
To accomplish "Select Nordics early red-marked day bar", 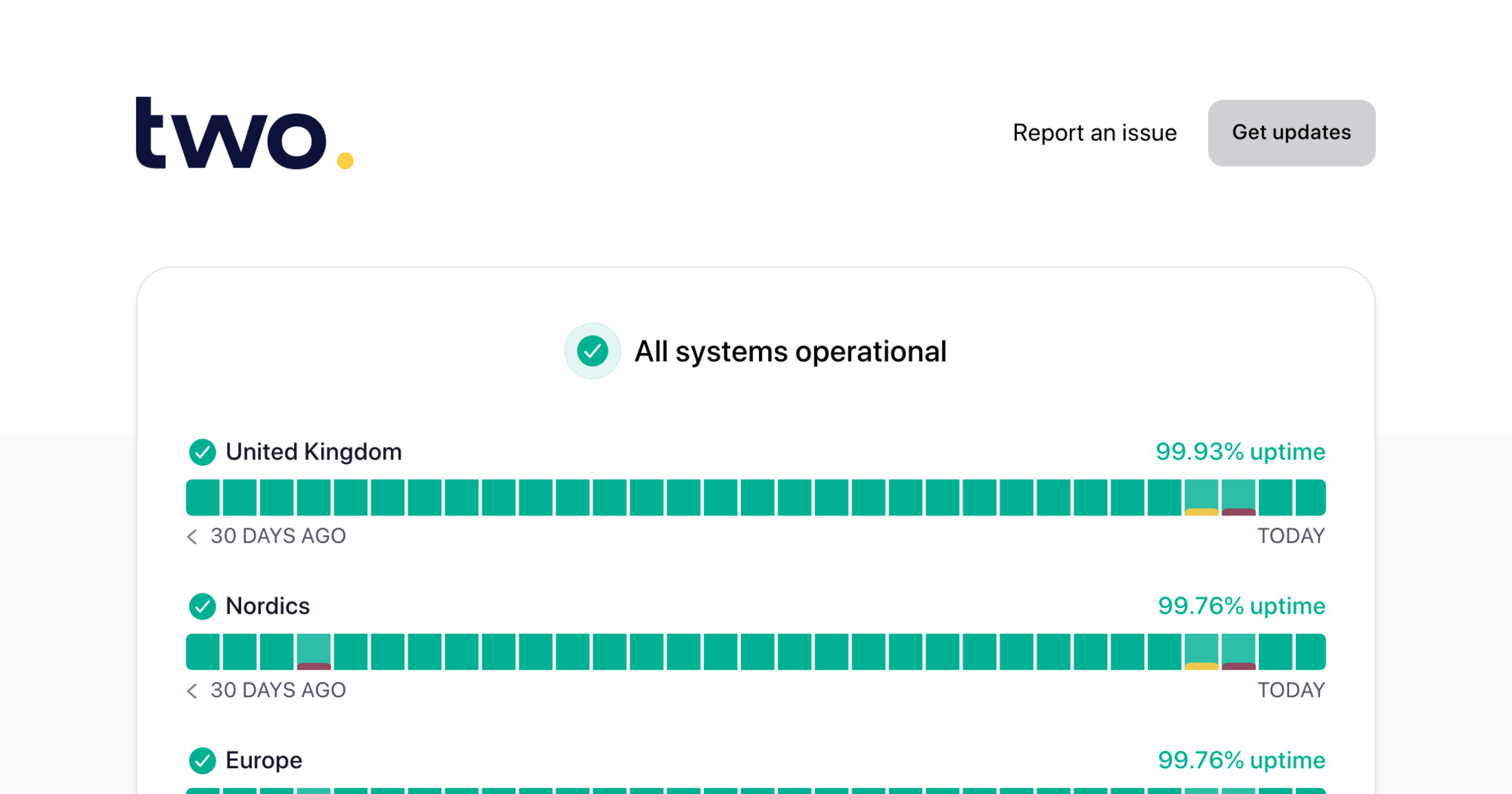I will point(314,652).
